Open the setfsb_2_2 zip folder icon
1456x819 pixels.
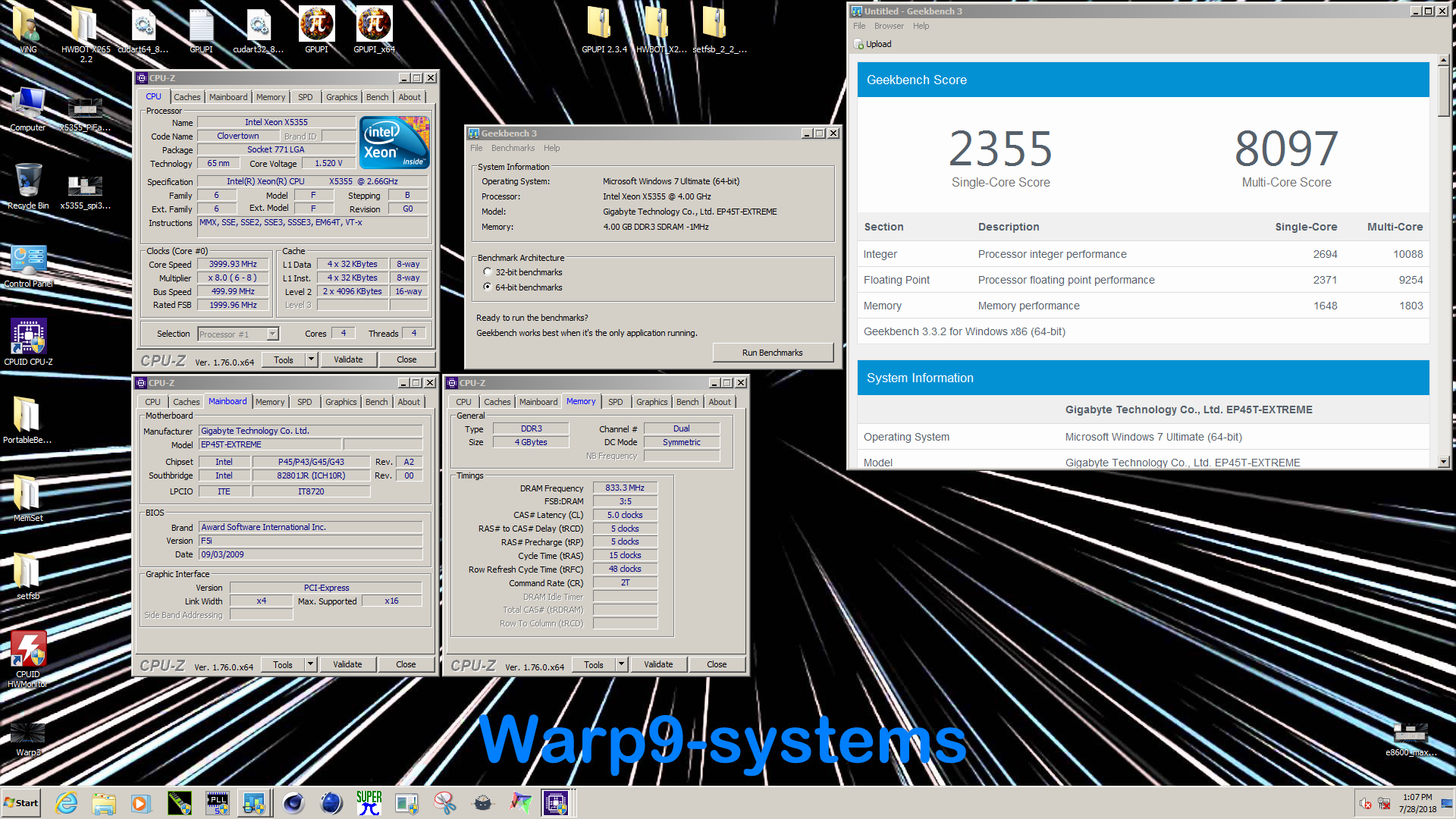719,30
